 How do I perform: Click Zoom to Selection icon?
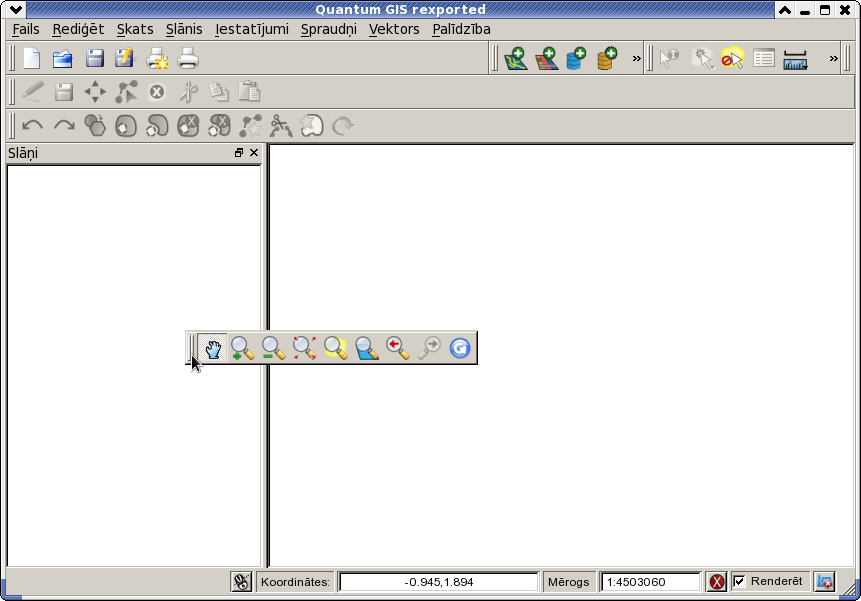[x=336, y=348]
